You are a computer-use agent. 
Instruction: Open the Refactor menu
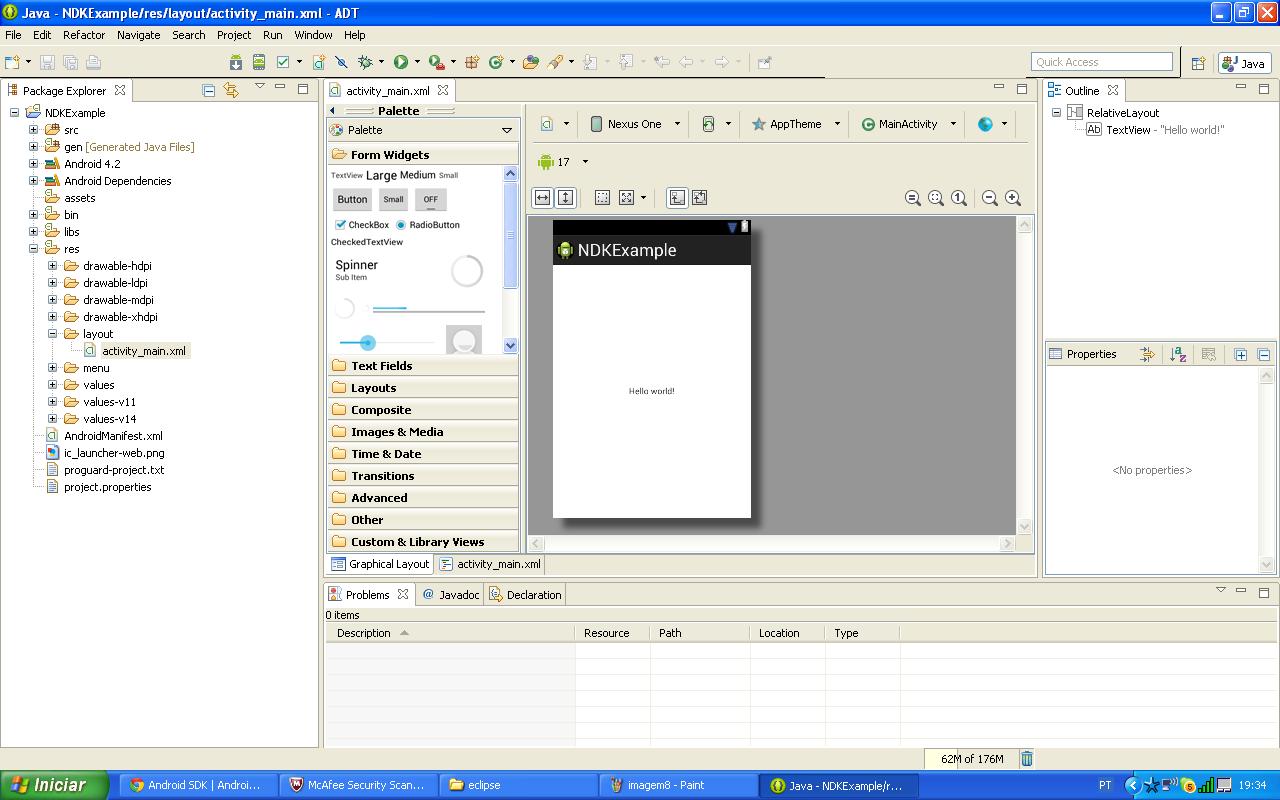(84, 35)
